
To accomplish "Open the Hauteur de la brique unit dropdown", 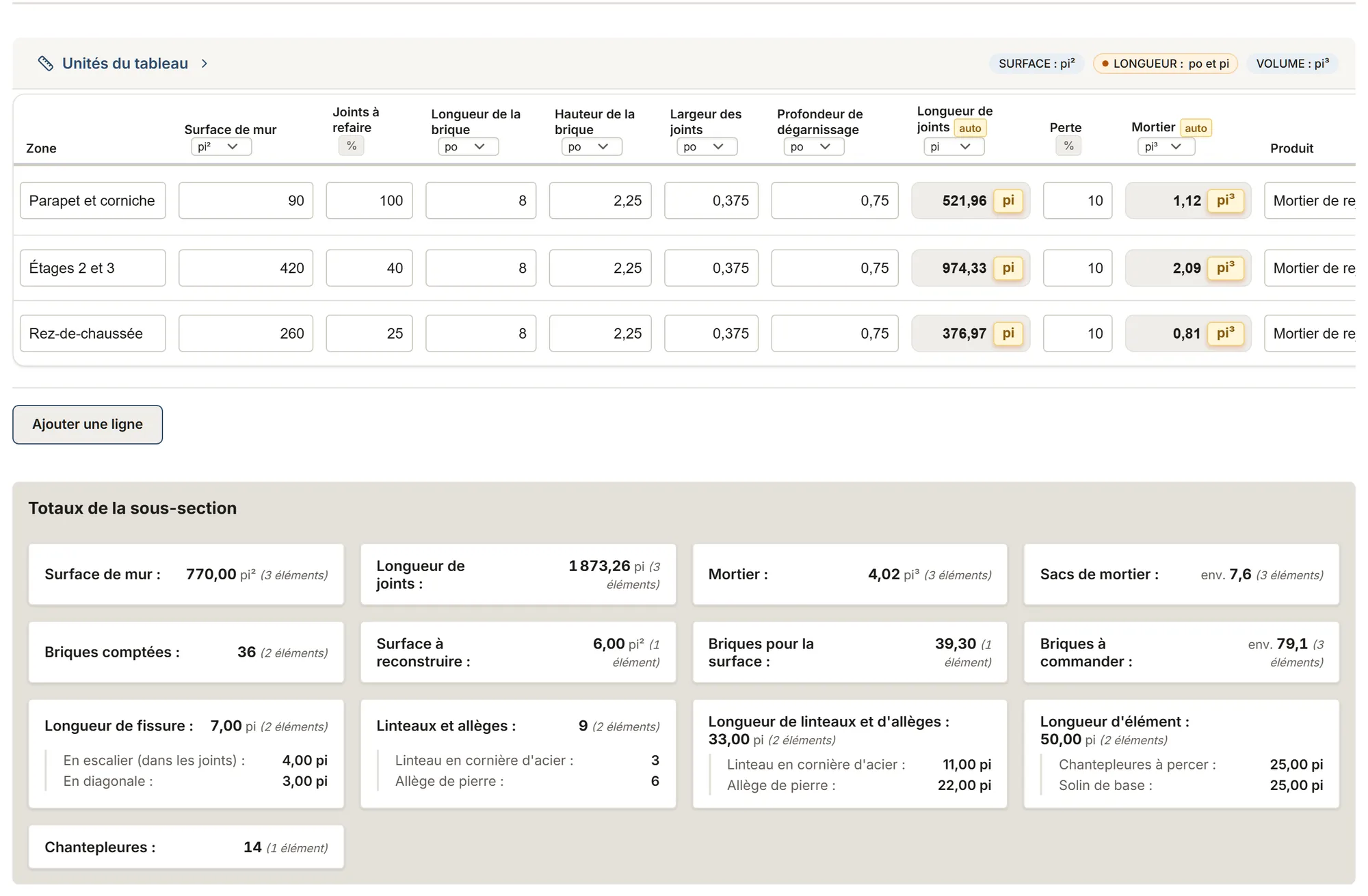I will (x=592, y=146).
